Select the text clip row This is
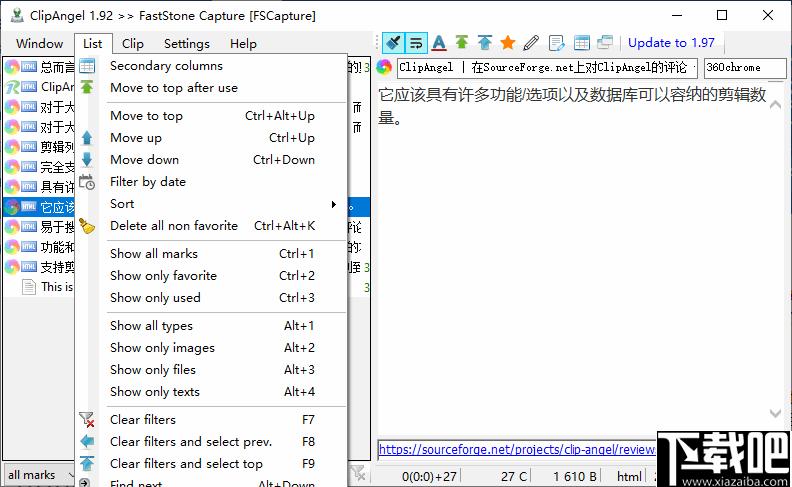The image size is (792, 487). (x=39, y=287)
